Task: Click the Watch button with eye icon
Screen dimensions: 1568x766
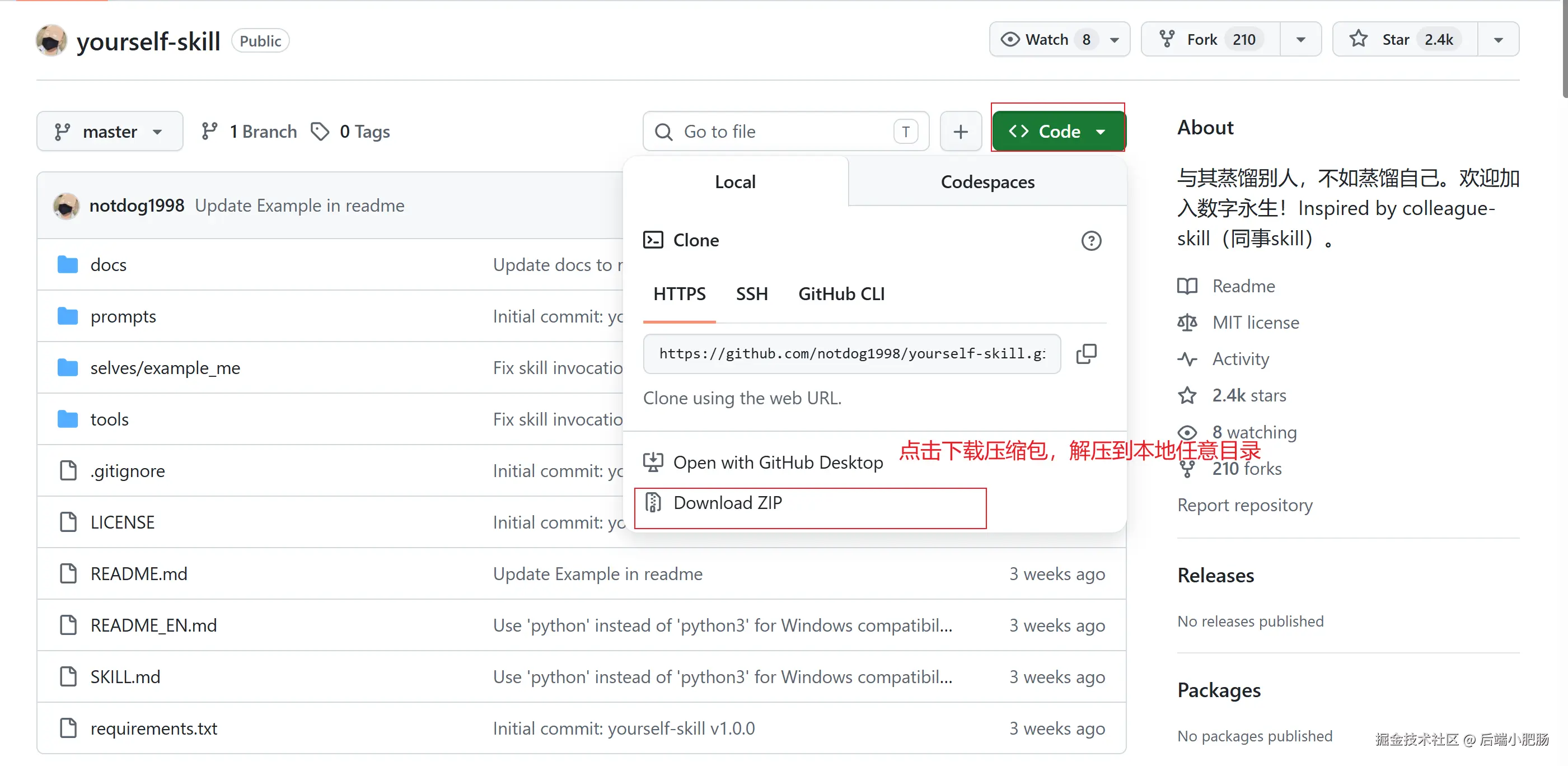Action: [1047, 40]
